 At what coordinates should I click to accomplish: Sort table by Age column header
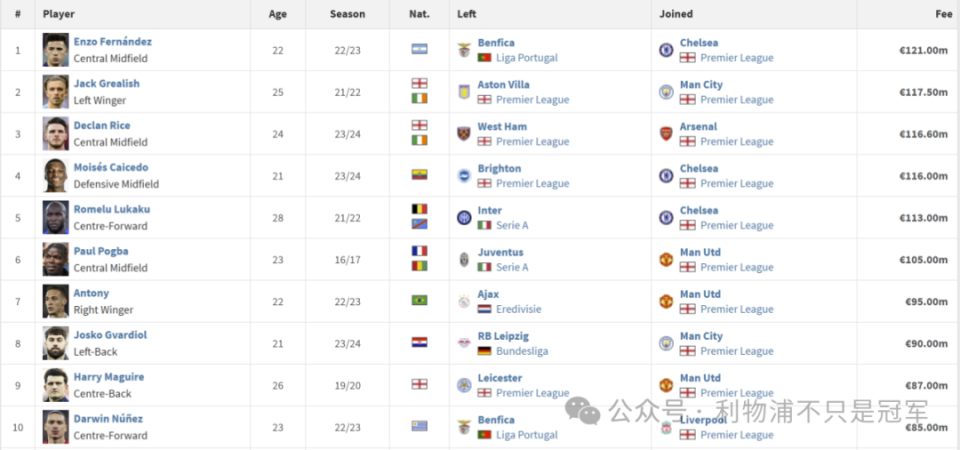click(x=277, y=13)
